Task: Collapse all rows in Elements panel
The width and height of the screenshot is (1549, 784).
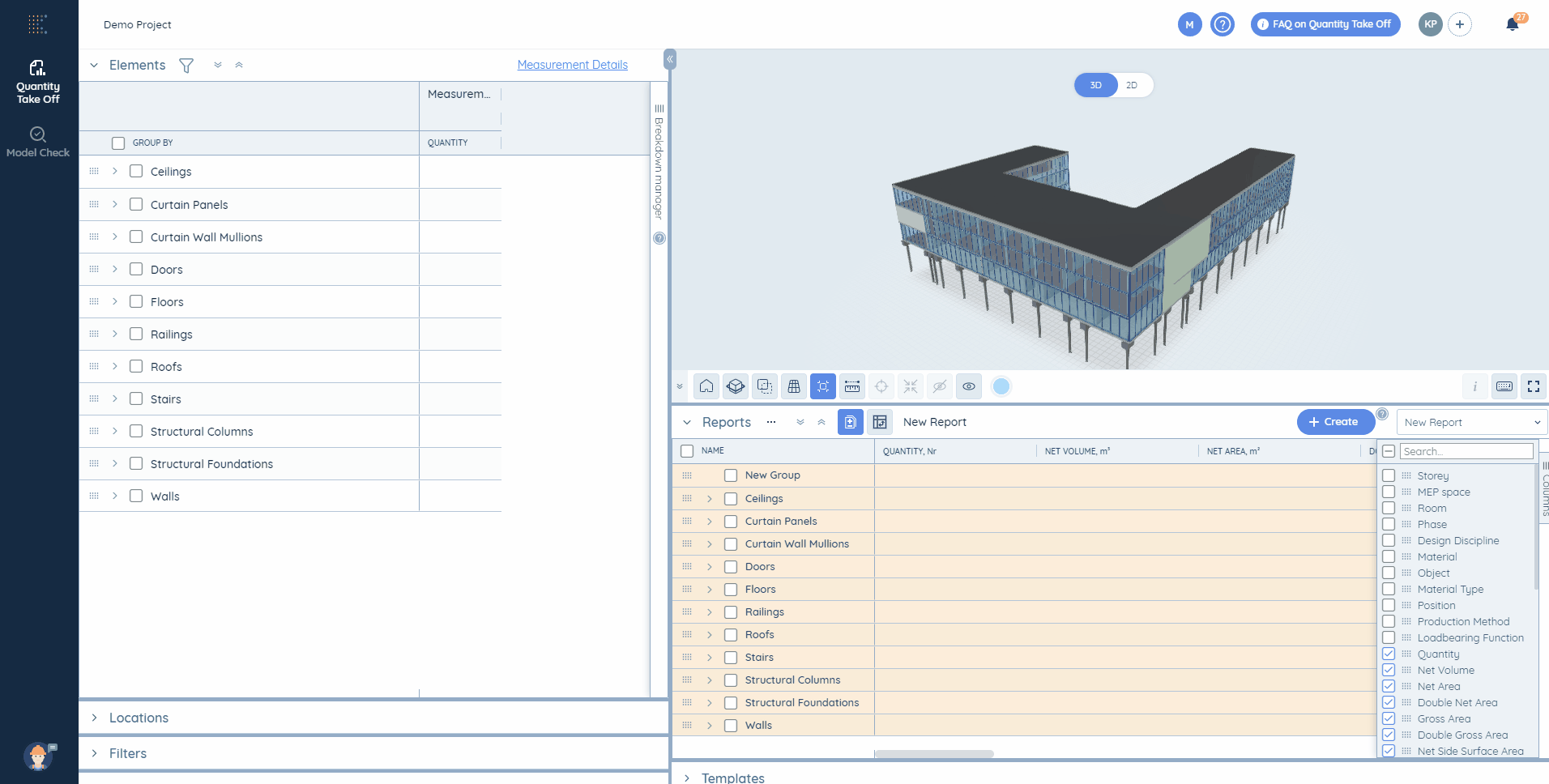Action: tap(239, 65)
